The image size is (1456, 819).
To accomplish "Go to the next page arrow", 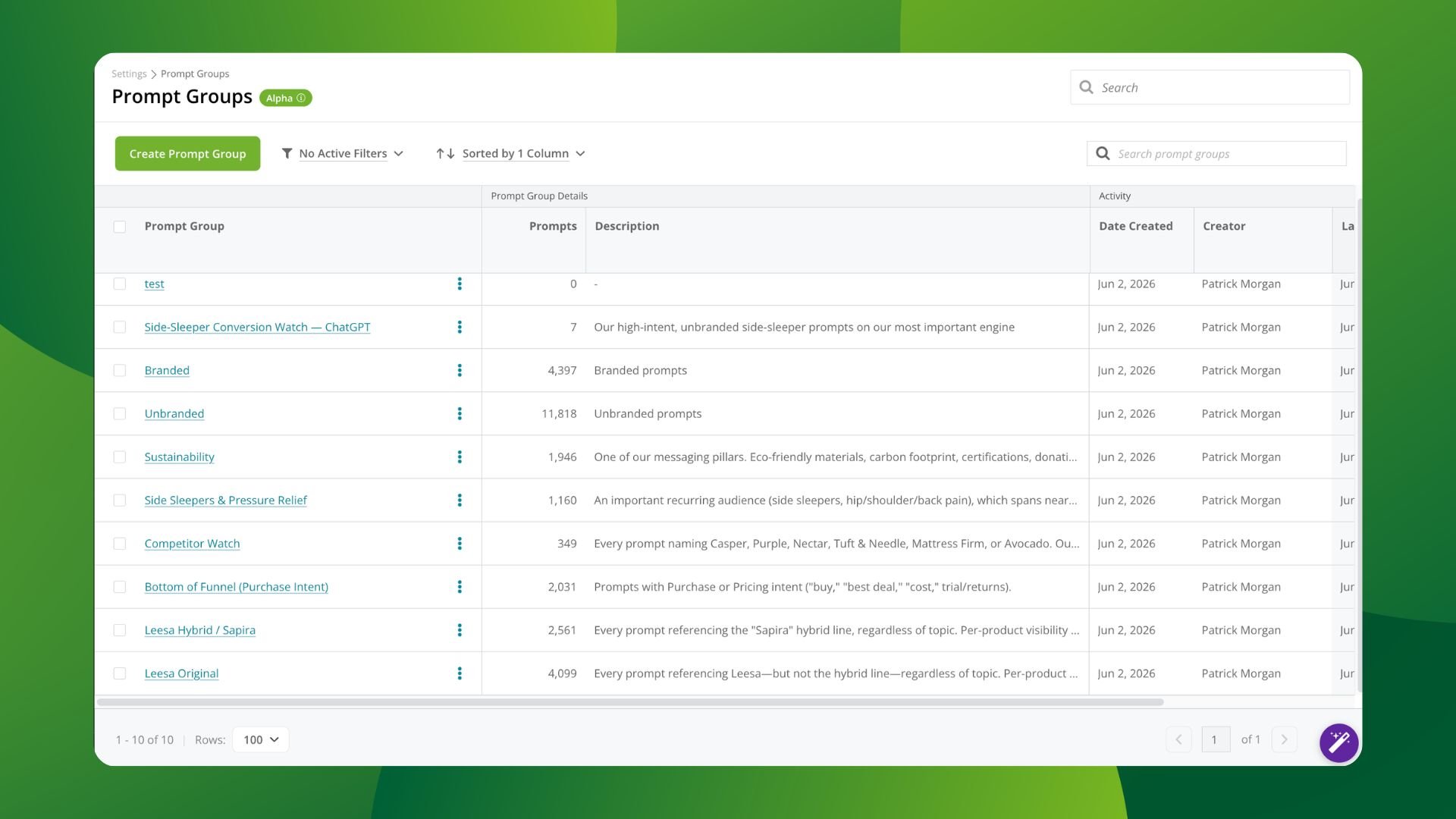I will coord(1284,739).
